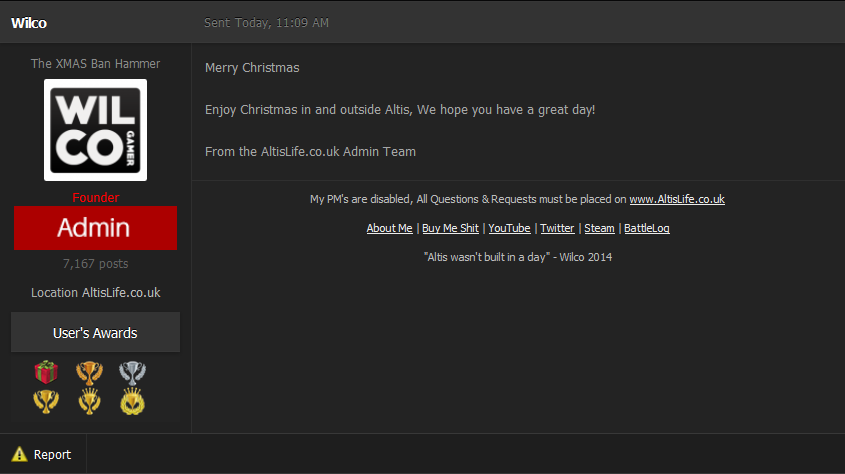The height and width of the screenshot is (474, 845).
Task: Open the Wilco username profile link
Action: tap(29, 23)
